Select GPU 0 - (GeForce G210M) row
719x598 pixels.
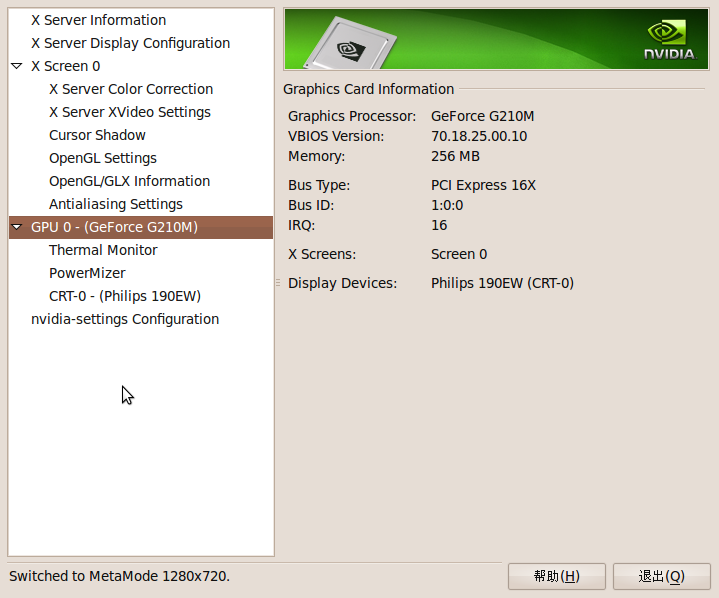141,227
